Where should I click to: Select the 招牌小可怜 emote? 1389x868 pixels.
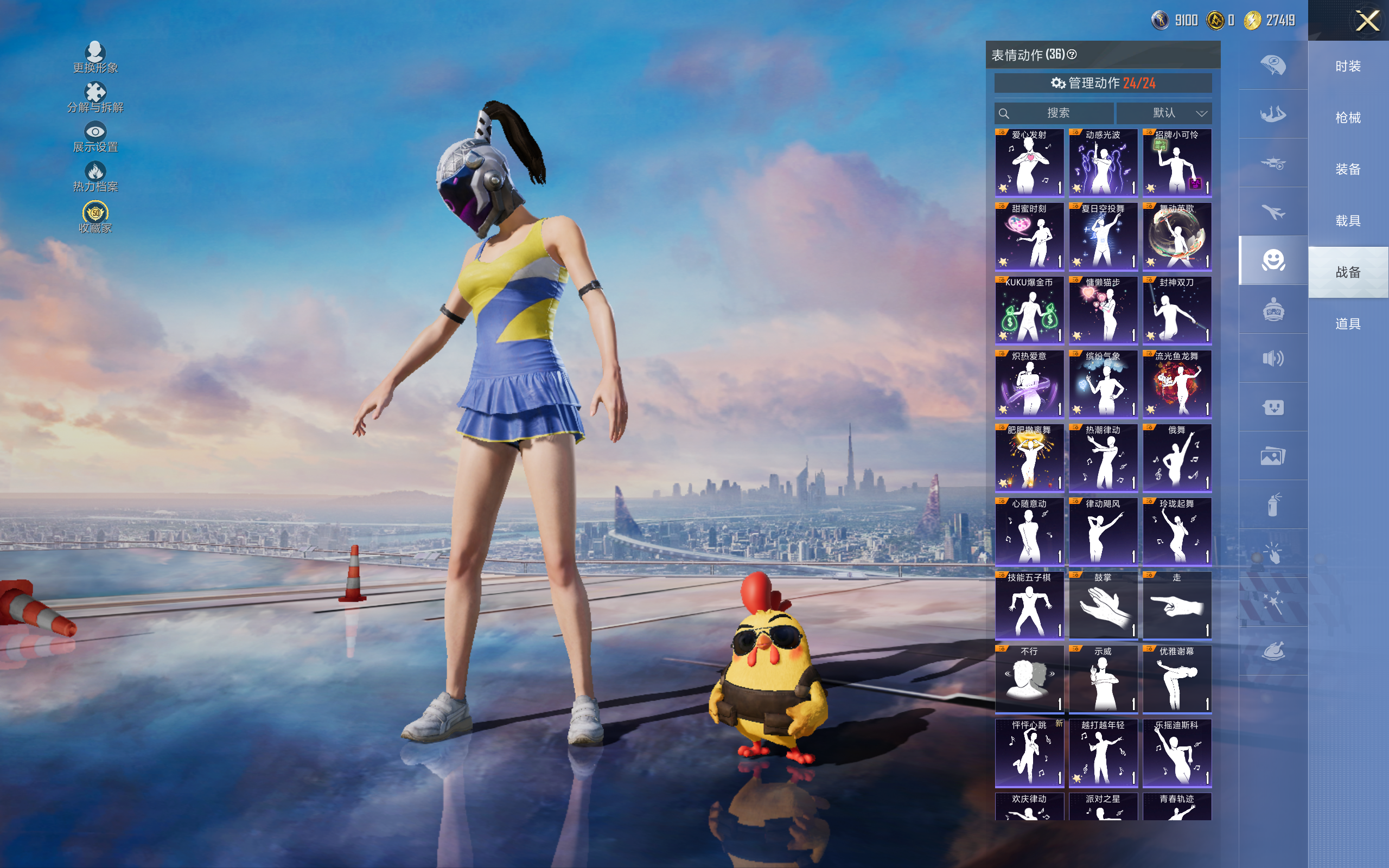point(1177,162)
